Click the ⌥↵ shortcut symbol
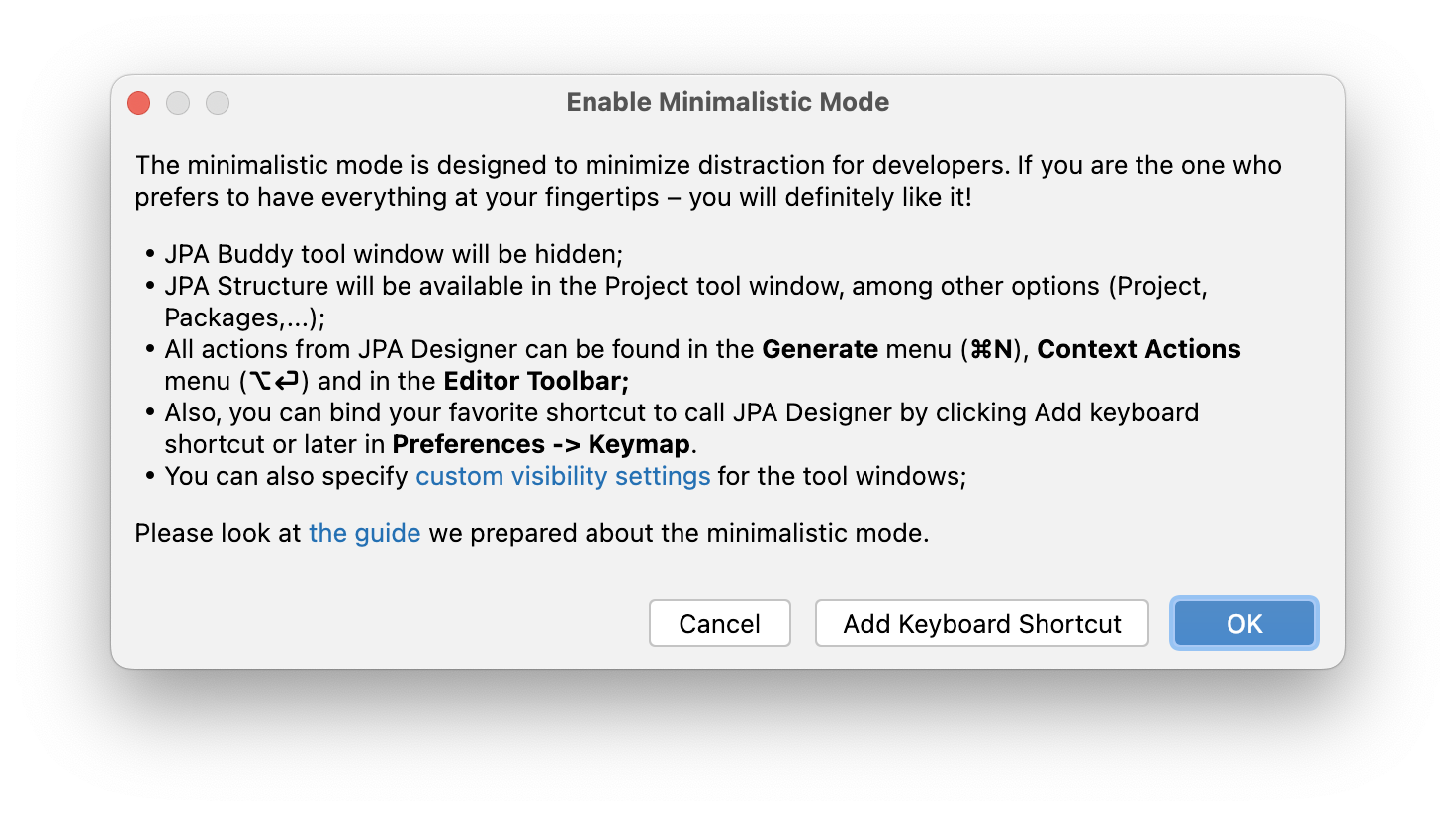The height and width of the screenshot is (815, 1456). point(274,381)
